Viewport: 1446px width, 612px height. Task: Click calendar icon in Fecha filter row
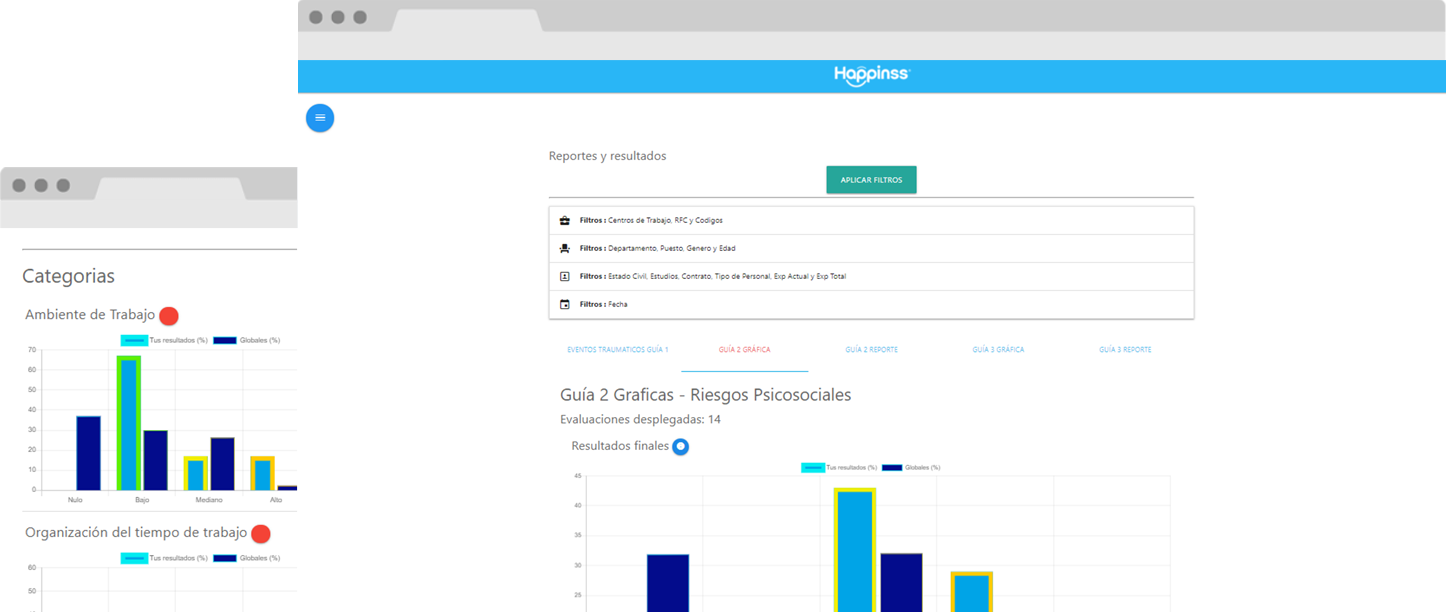pos(564,304)
